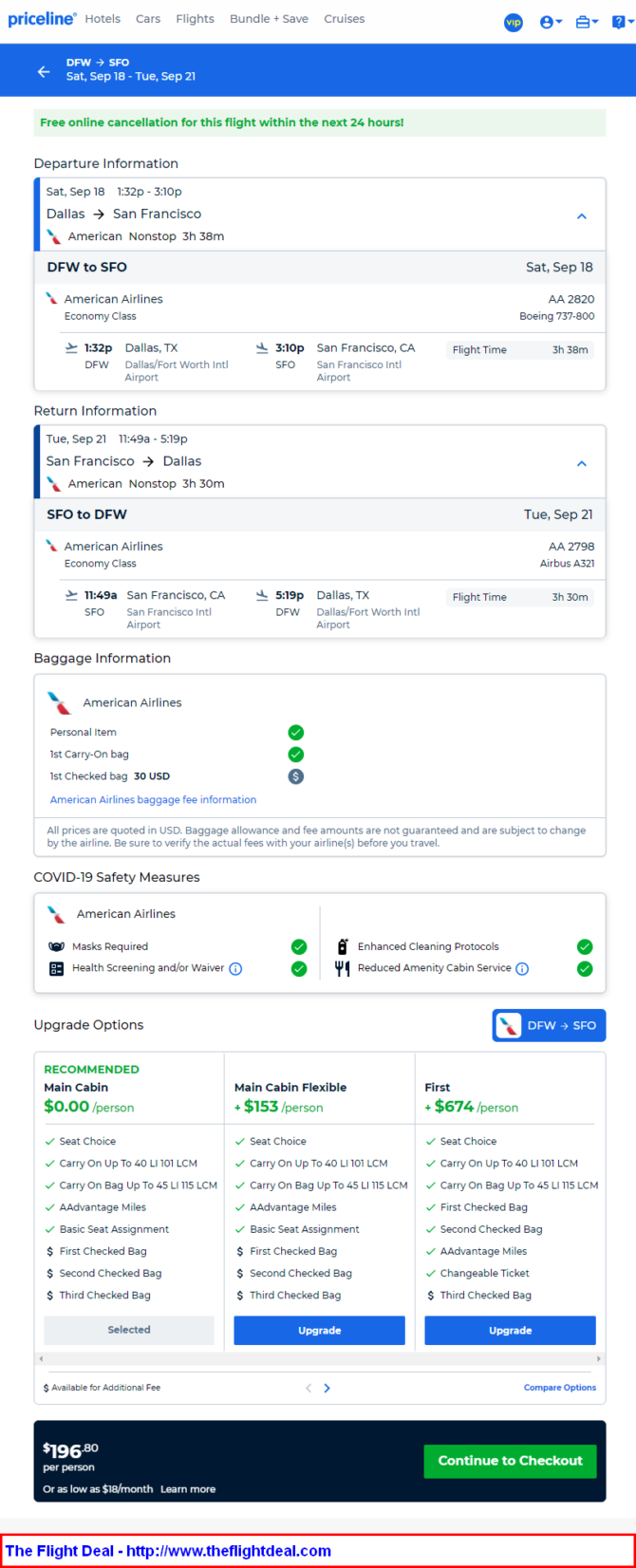Open the VIP badge icon
This screenshot has height=1568, width=636.
[x=514, y=22]
